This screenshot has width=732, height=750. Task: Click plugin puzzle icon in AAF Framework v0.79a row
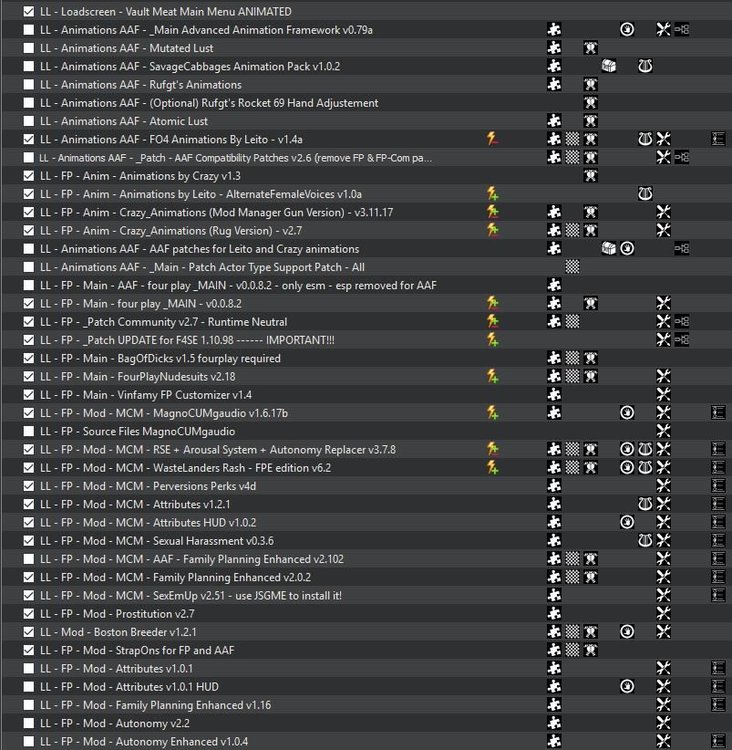[554, 30]
